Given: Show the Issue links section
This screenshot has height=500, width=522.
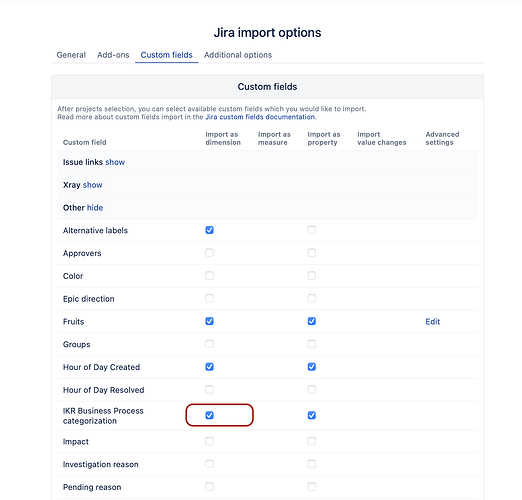Looking at the screenshot, I should 115,162.
